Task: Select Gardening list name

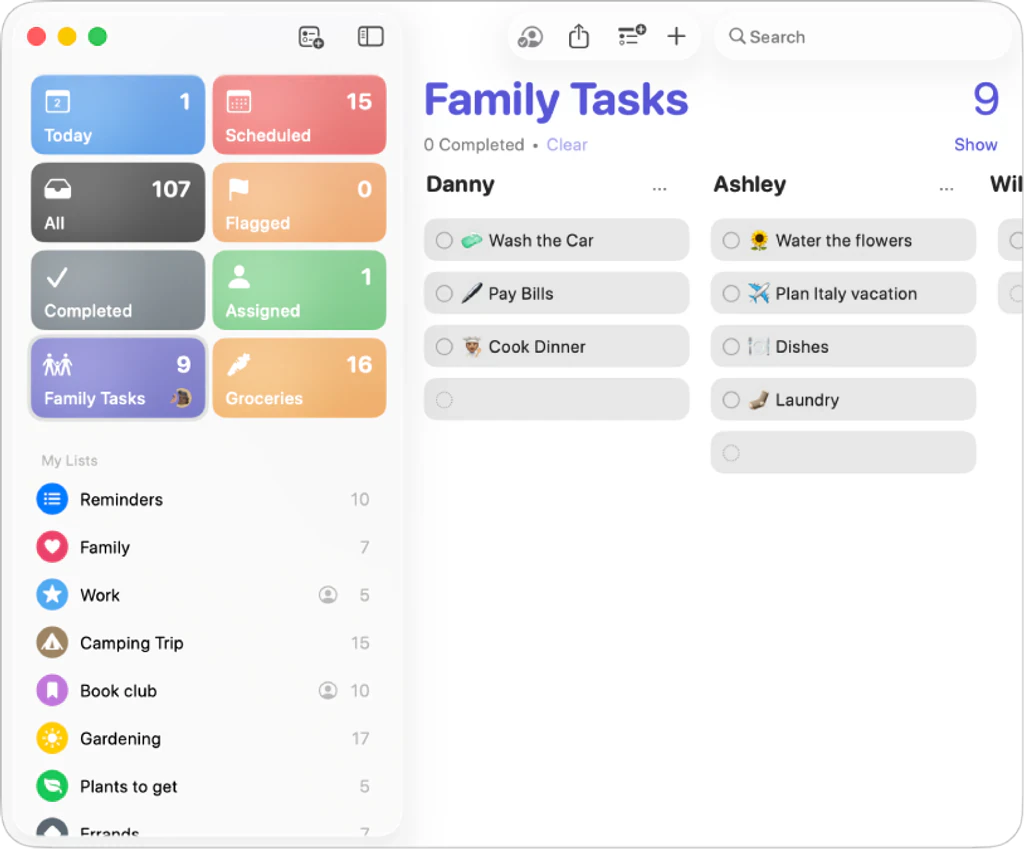Action: pyautogui.click(x=120, y=739)
